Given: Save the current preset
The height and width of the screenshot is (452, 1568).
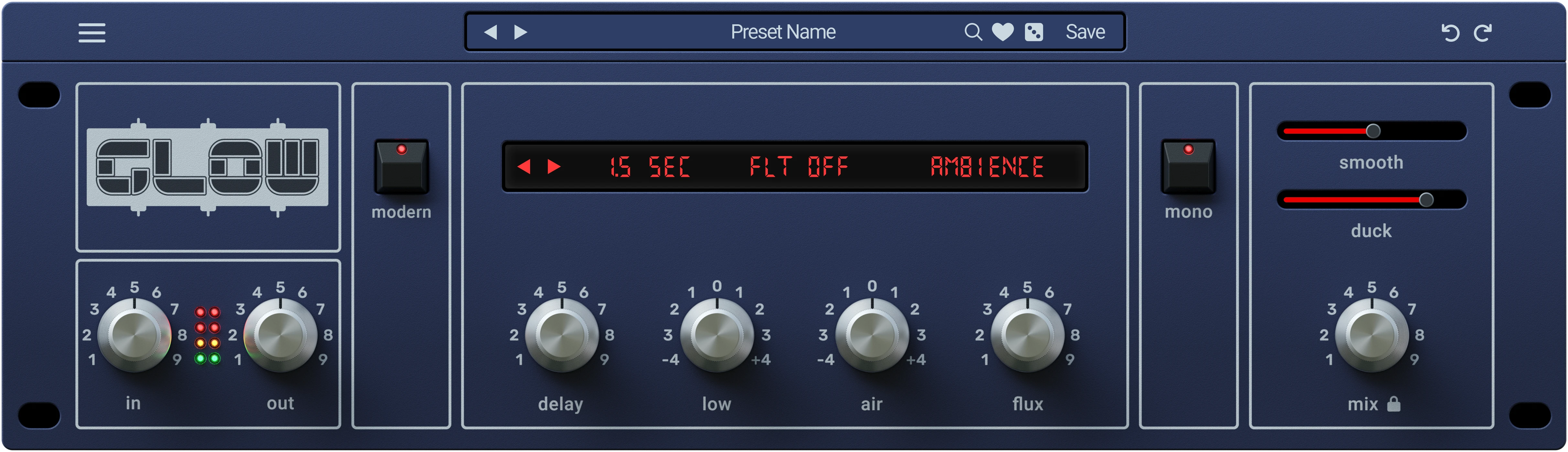Looking at the screenshot, I should click(x=1085, y=32).
